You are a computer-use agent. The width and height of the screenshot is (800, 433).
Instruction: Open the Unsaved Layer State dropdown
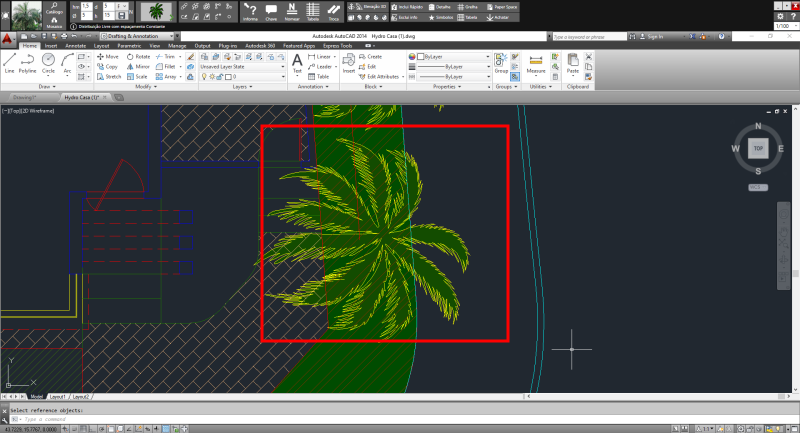pyautogui.click(x=242, y=67)
